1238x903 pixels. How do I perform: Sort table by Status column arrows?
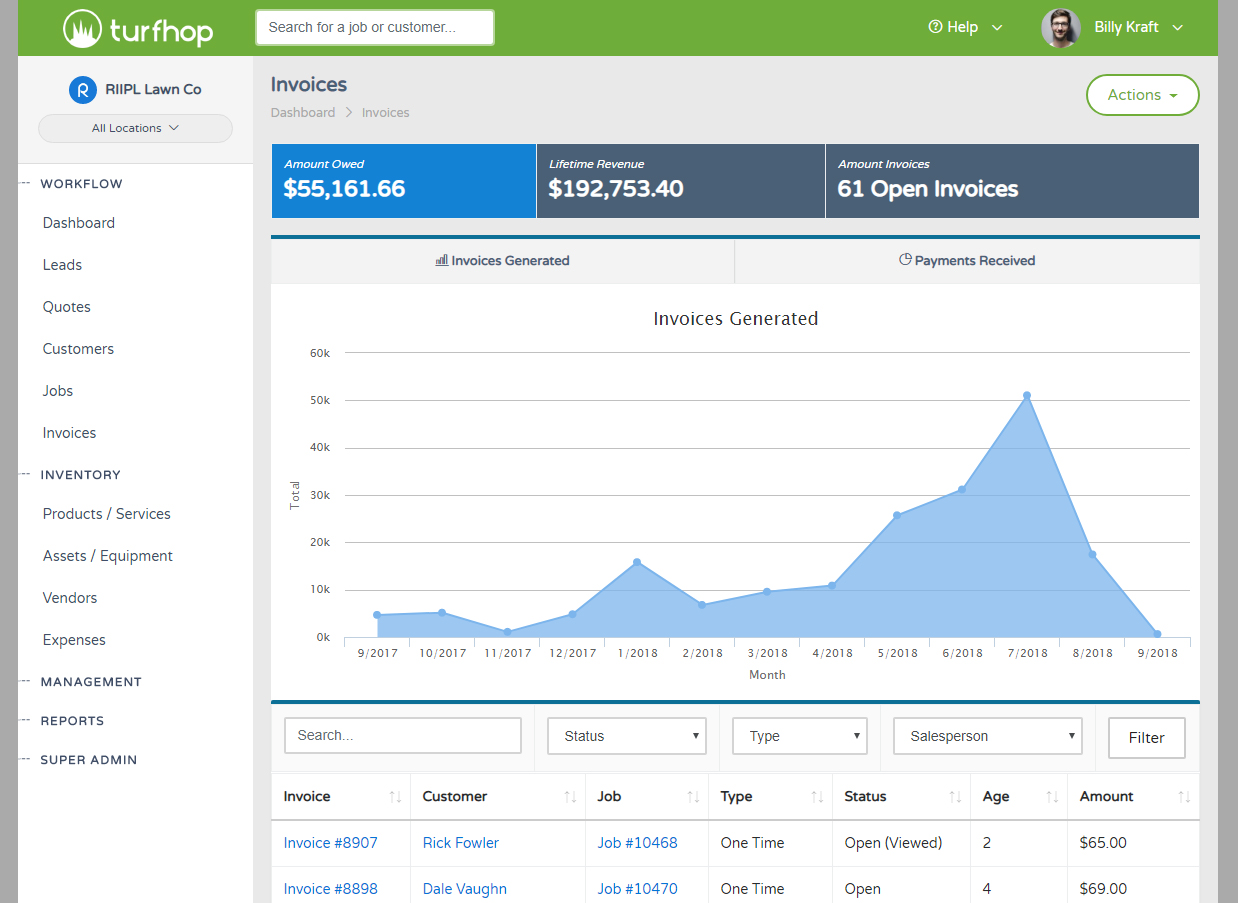tap(955, 797)
